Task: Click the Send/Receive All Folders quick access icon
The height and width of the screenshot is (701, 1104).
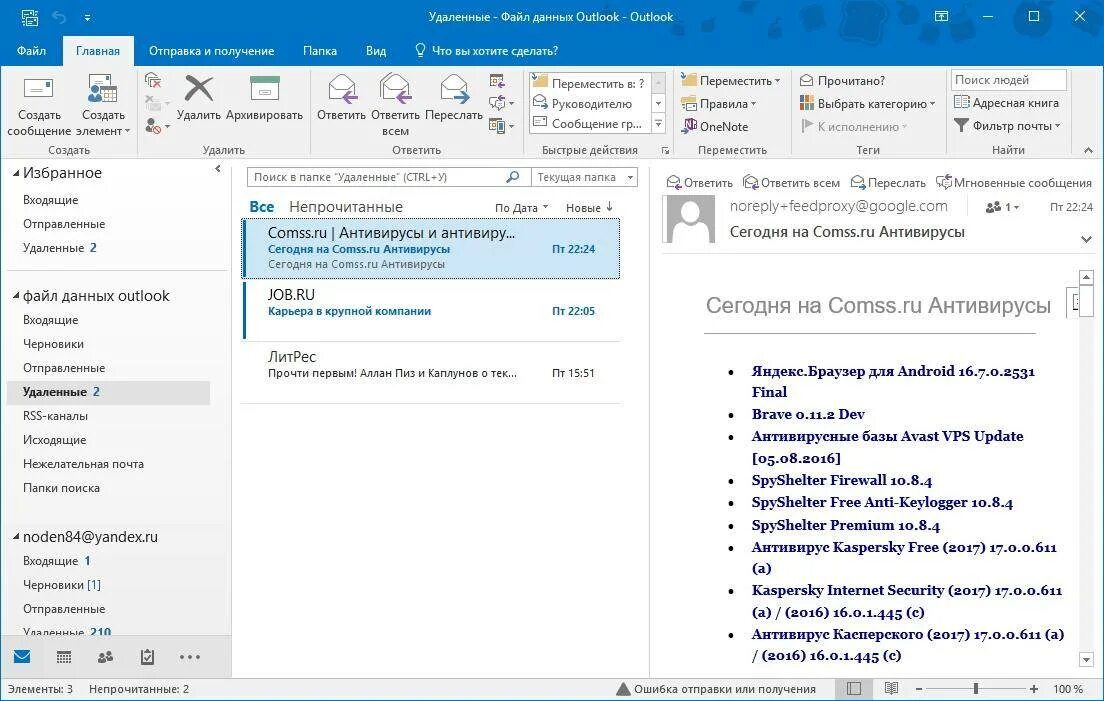Action: [30, 17]
